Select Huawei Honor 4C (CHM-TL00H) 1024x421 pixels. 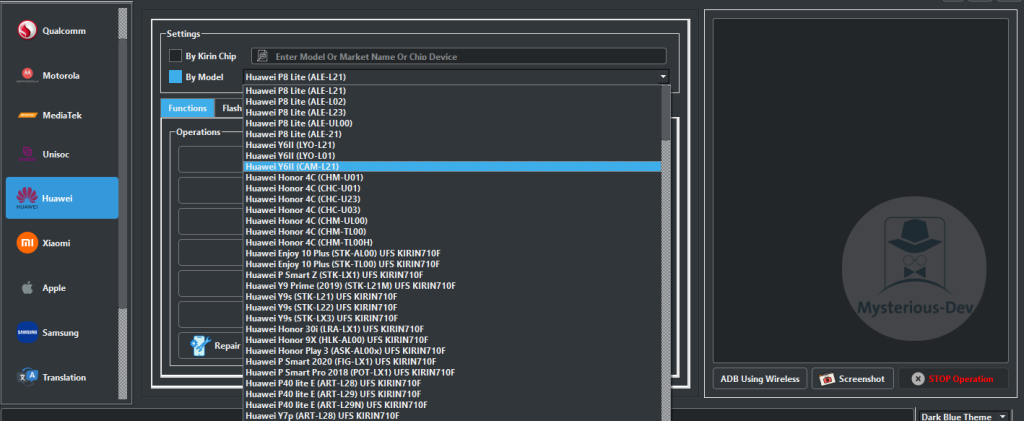point(451,242)
